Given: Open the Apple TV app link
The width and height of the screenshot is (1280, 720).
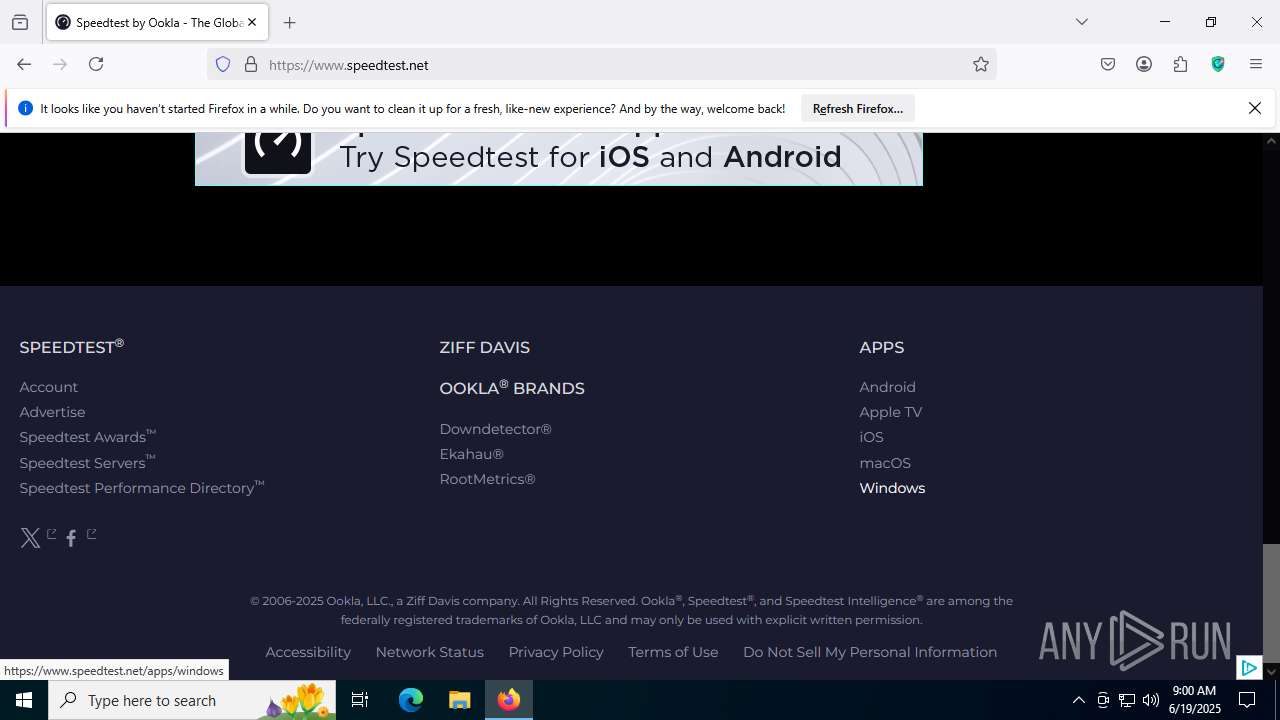Looking at the screenshot, I should click(x=890, y=412).
